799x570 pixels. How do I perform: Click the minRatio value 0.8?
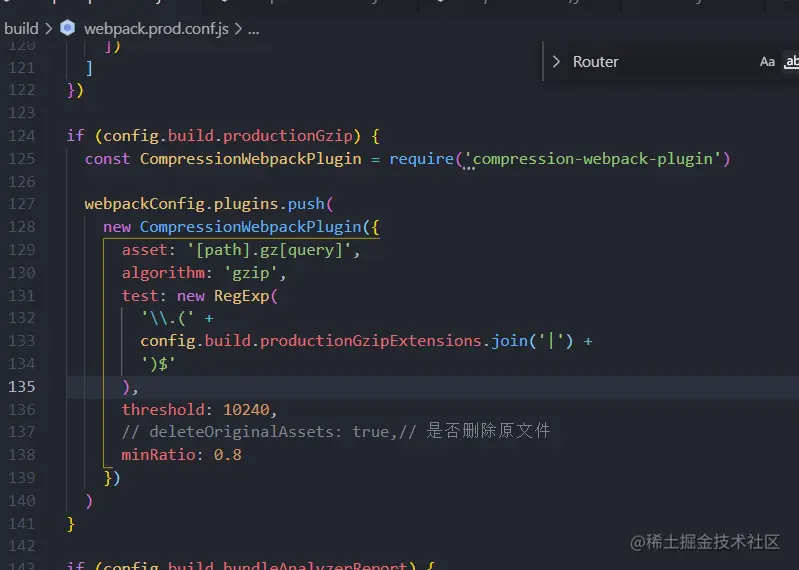point(227,455)
